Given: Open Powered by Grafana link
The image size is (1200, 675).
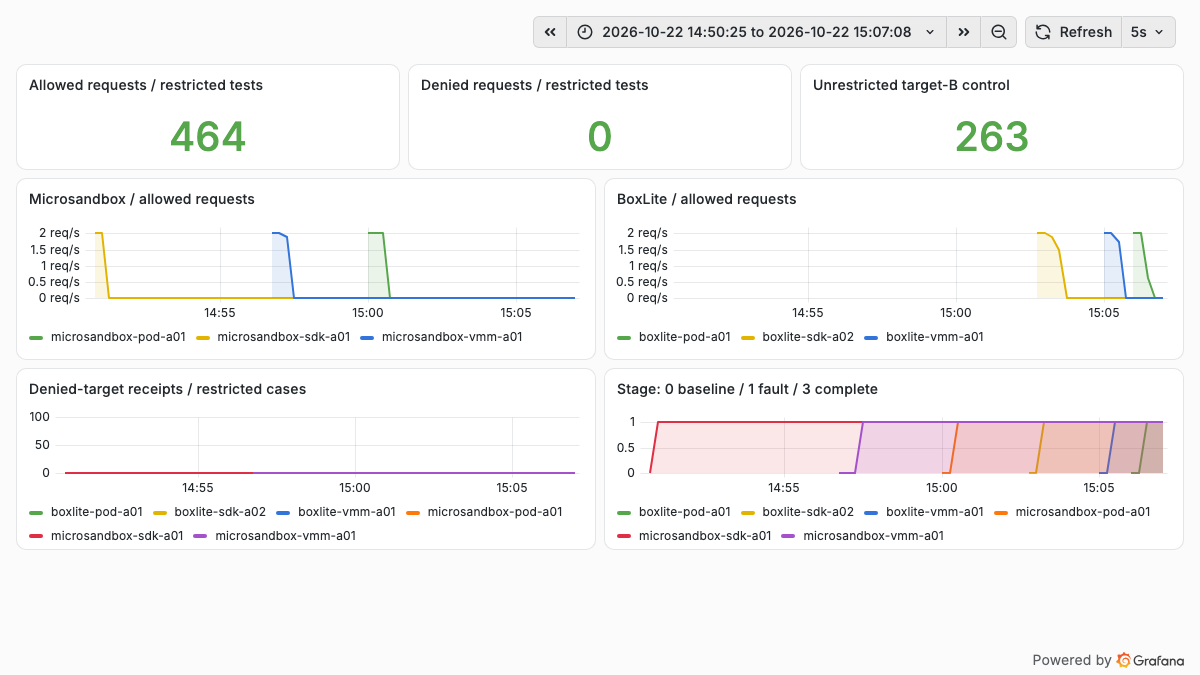Looking at the screenshot, I should tap(1108, 660).
